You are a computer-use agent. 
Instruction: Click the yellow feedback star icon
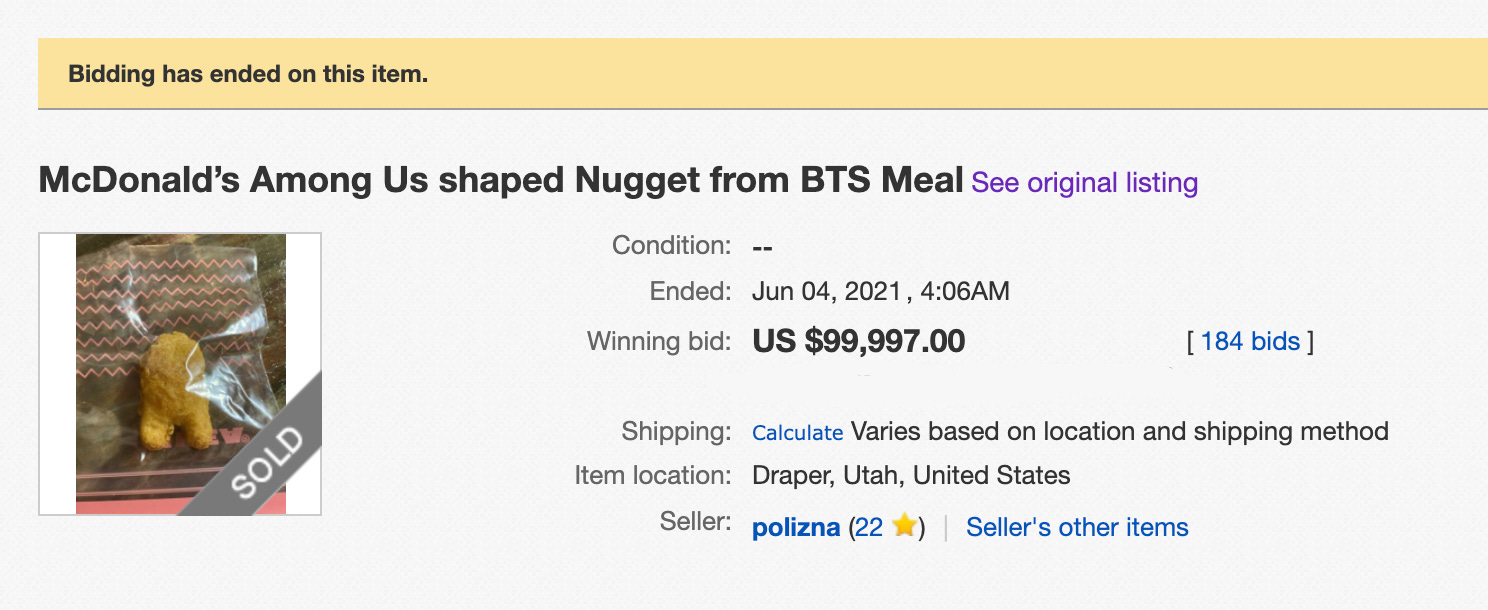point(904,526)
